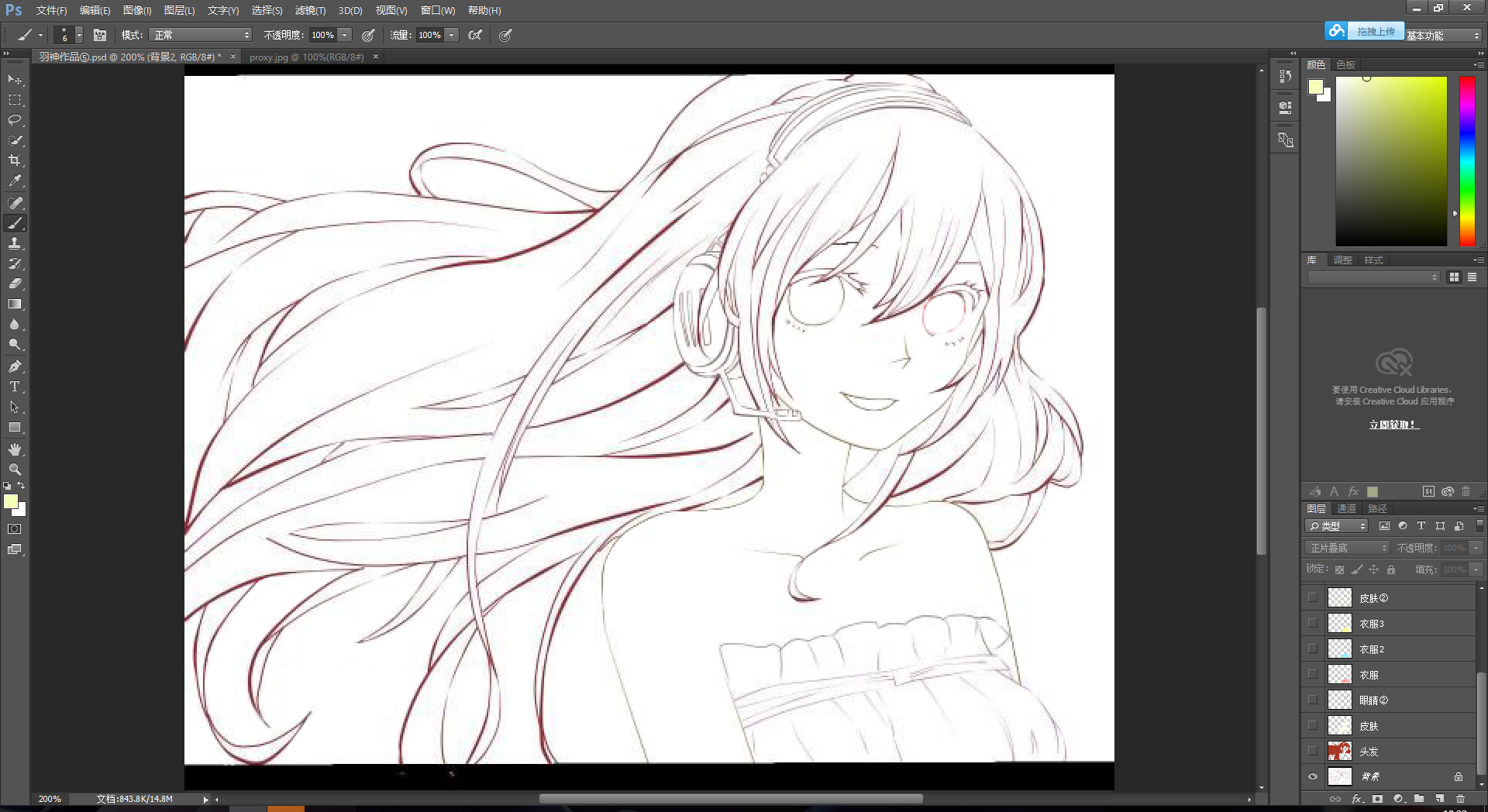Show the 衣服2 layer visibility
1488x812 pixels.
coord(1312,649)
